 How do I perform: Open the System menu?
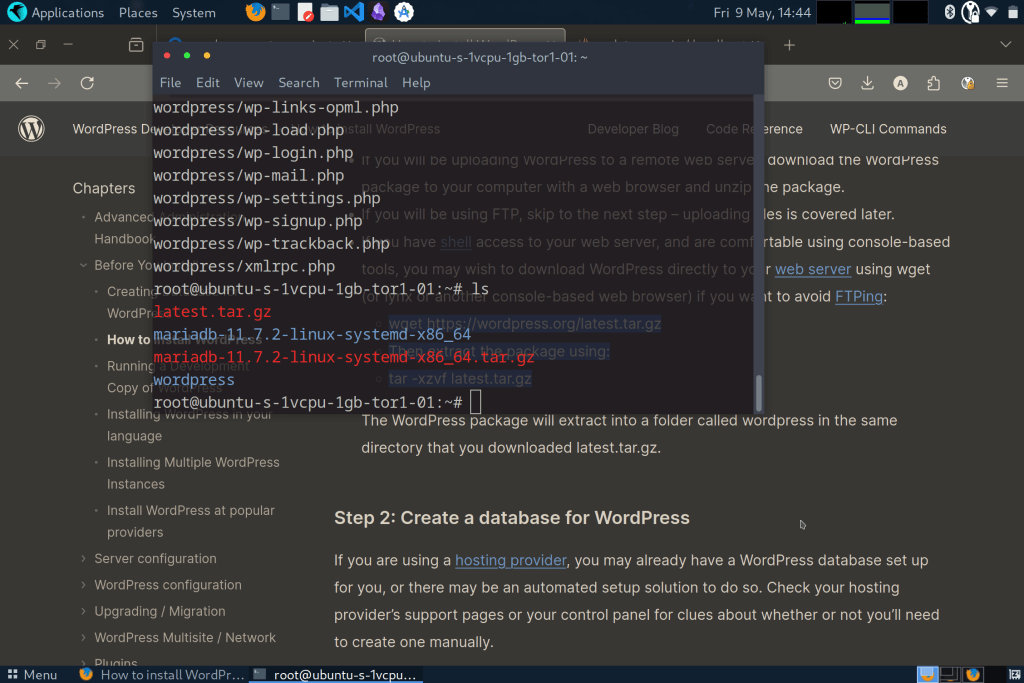(193, 12)
